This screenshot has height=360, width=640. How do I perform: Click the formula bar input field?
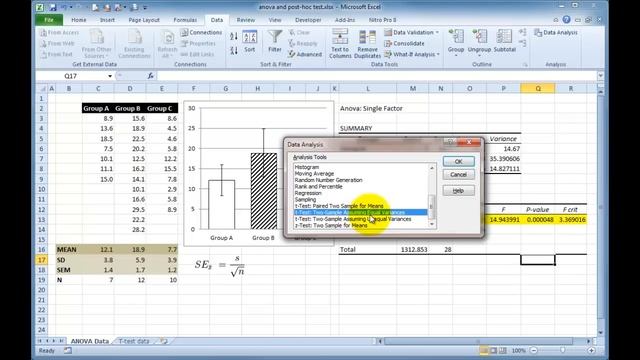click(x=377, y=76)
